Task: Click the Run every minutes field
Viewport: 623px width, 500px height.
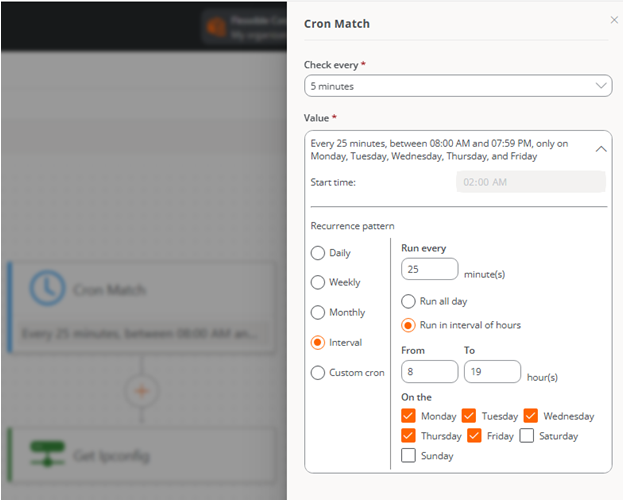Action: (430, 269)
